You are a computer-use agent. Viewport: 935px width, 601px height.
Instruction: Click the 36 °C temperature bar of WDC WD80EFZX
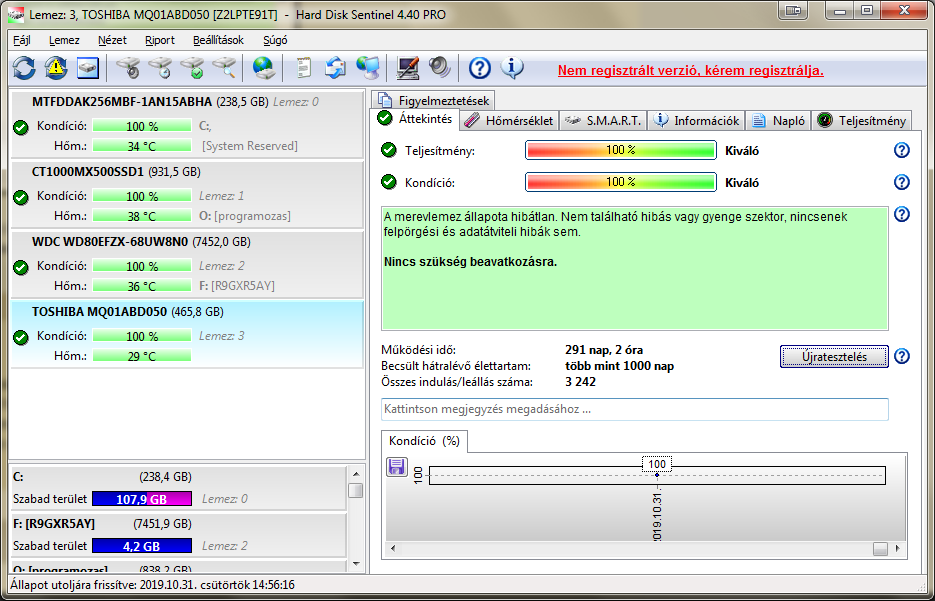pos(142,286)
